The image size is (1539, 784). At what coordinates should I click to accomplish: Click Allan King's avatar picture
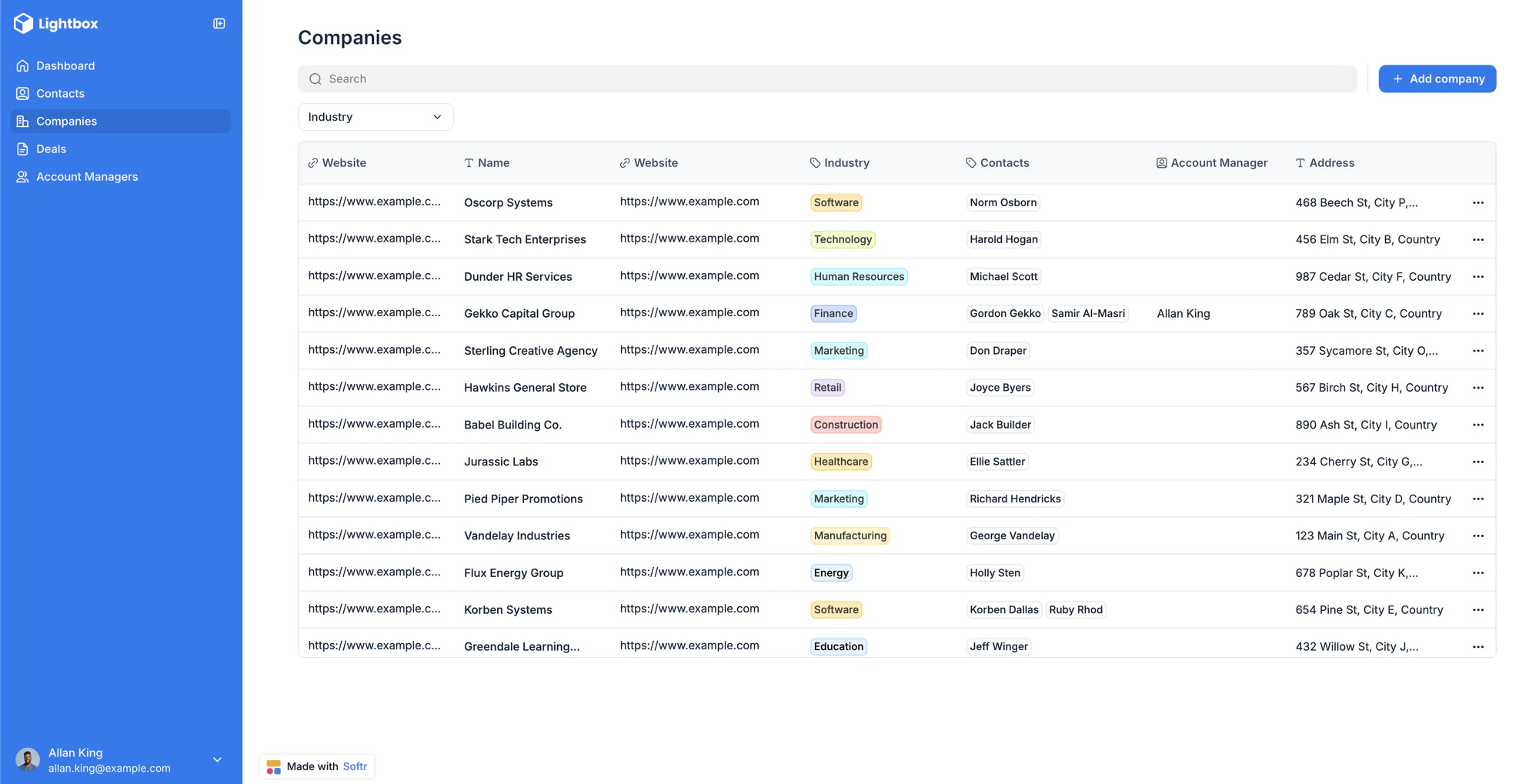click(x=28, y=760)
